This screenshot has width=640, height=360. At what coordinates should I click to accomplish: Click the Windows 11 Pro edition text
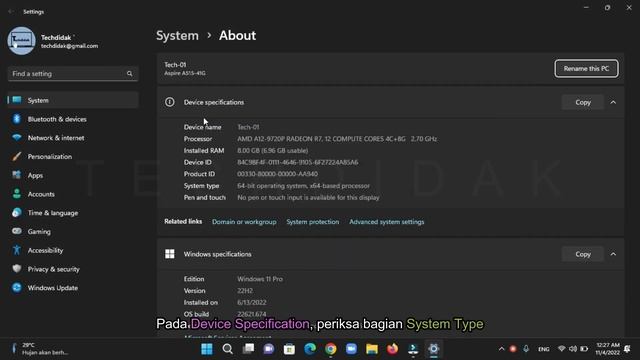click(260, 279)
